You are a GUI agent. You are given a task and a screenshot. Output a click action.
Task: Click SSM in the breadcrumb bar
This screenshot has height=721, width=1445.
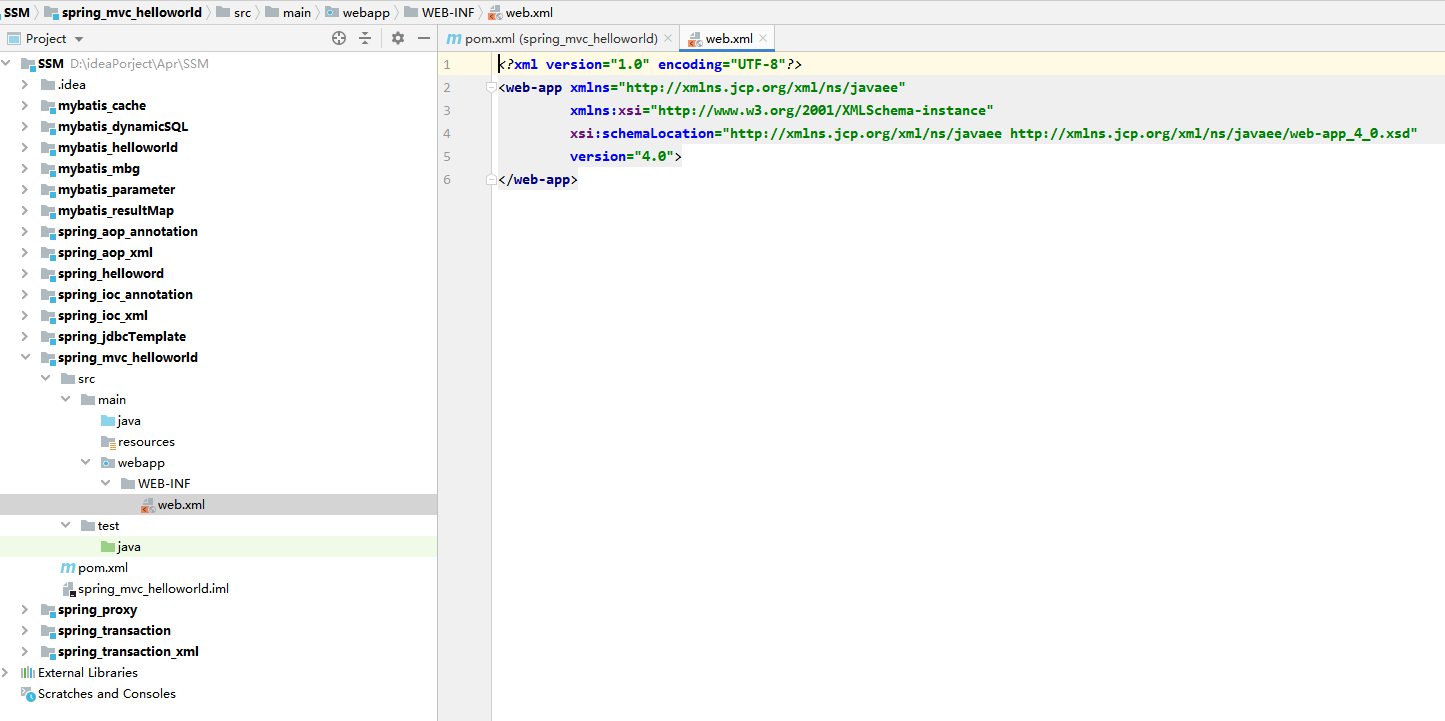(x=17, y=12)
